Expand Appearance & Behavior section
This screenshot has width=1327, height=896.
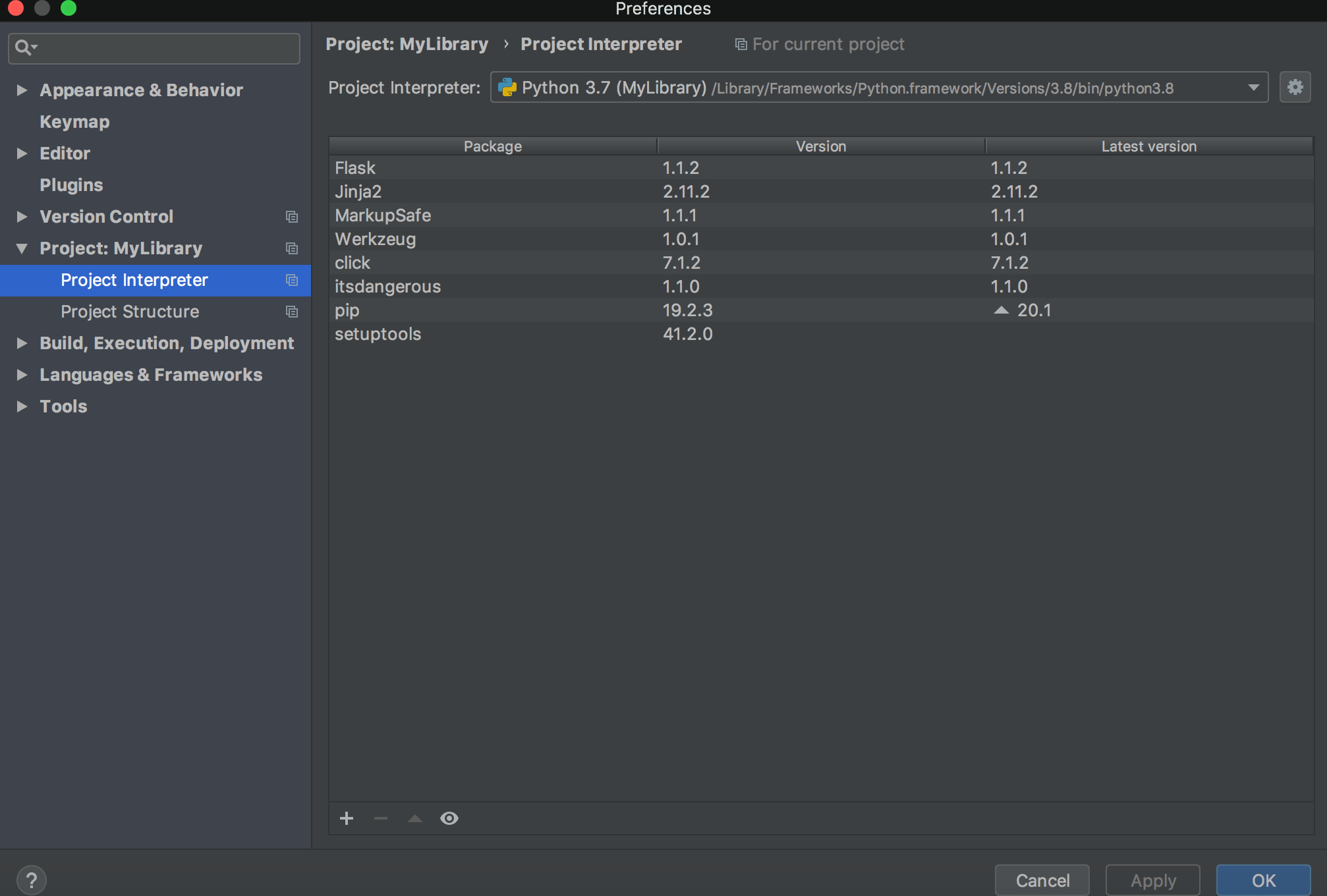22,90
